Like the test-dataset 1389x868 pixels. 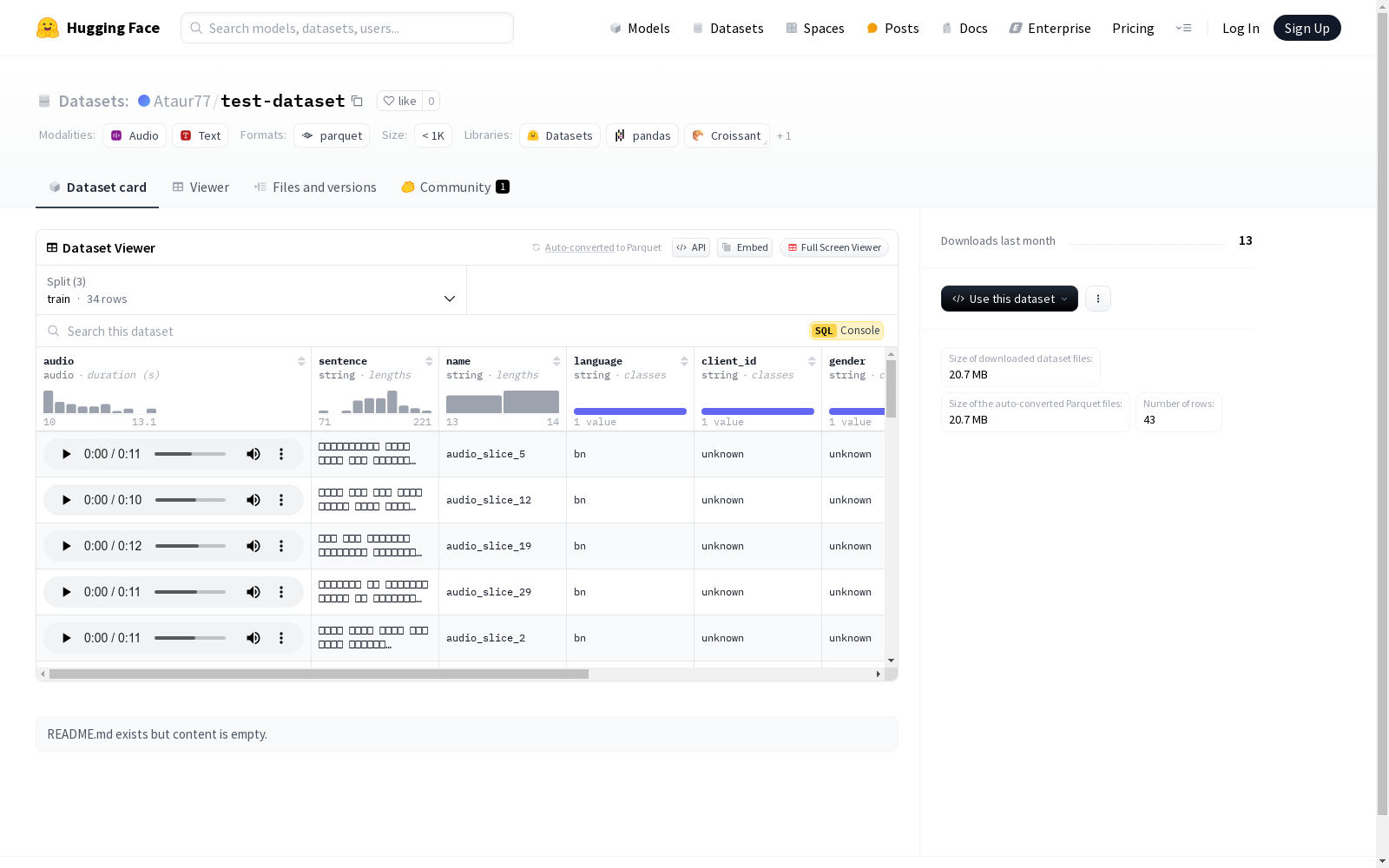[399, 101]
